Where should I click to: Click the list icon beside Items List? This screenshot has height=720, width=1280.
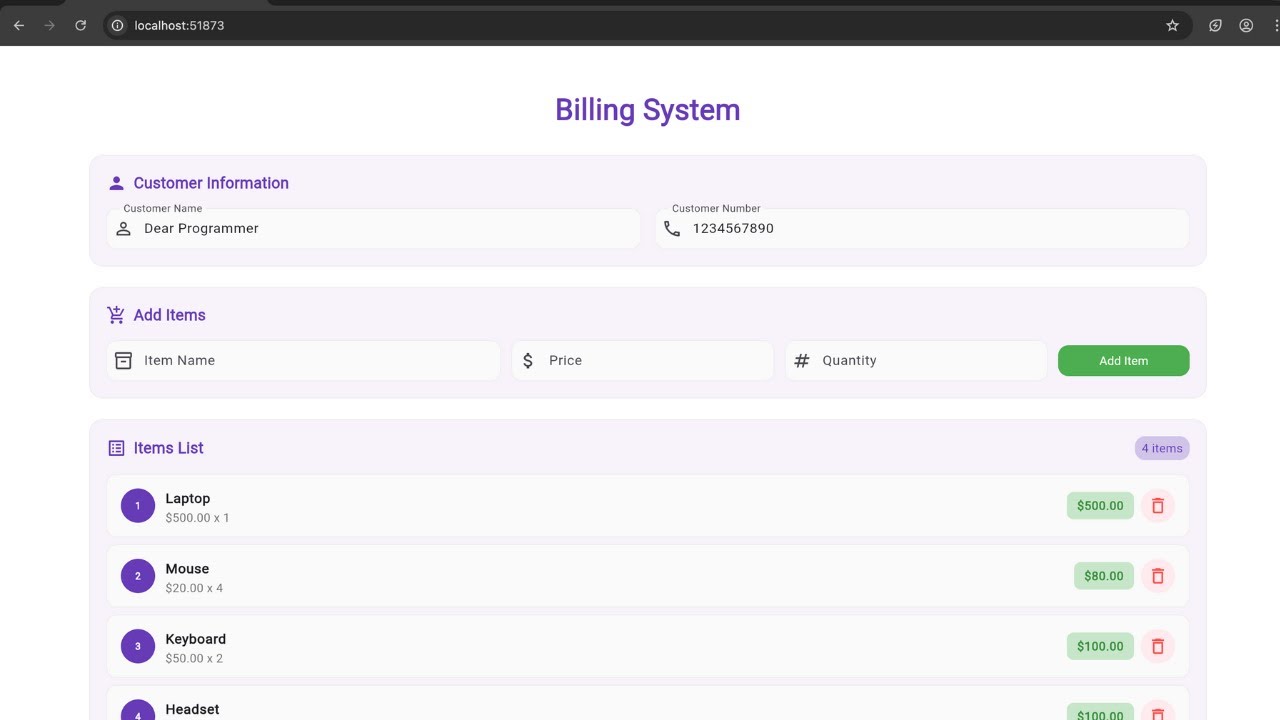point(116,448)
